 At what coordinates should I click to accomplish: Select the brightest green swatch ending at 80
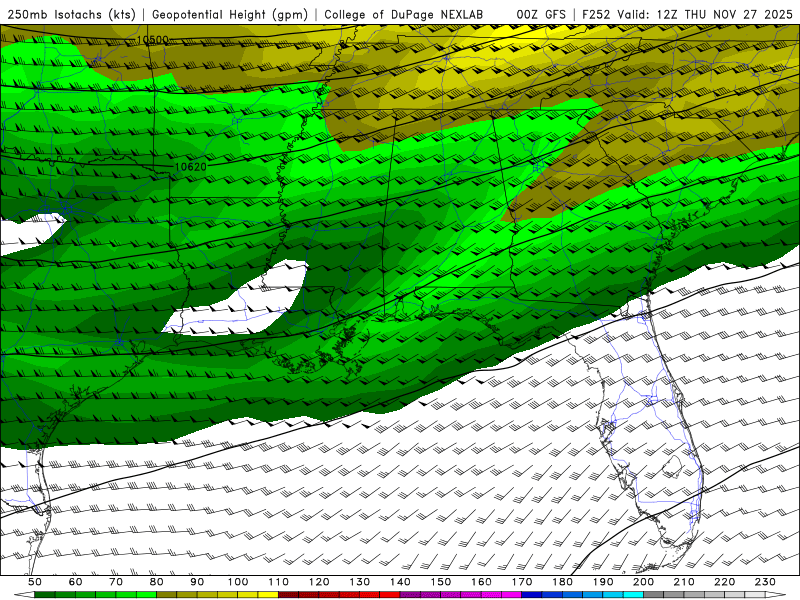coord(146,595)
